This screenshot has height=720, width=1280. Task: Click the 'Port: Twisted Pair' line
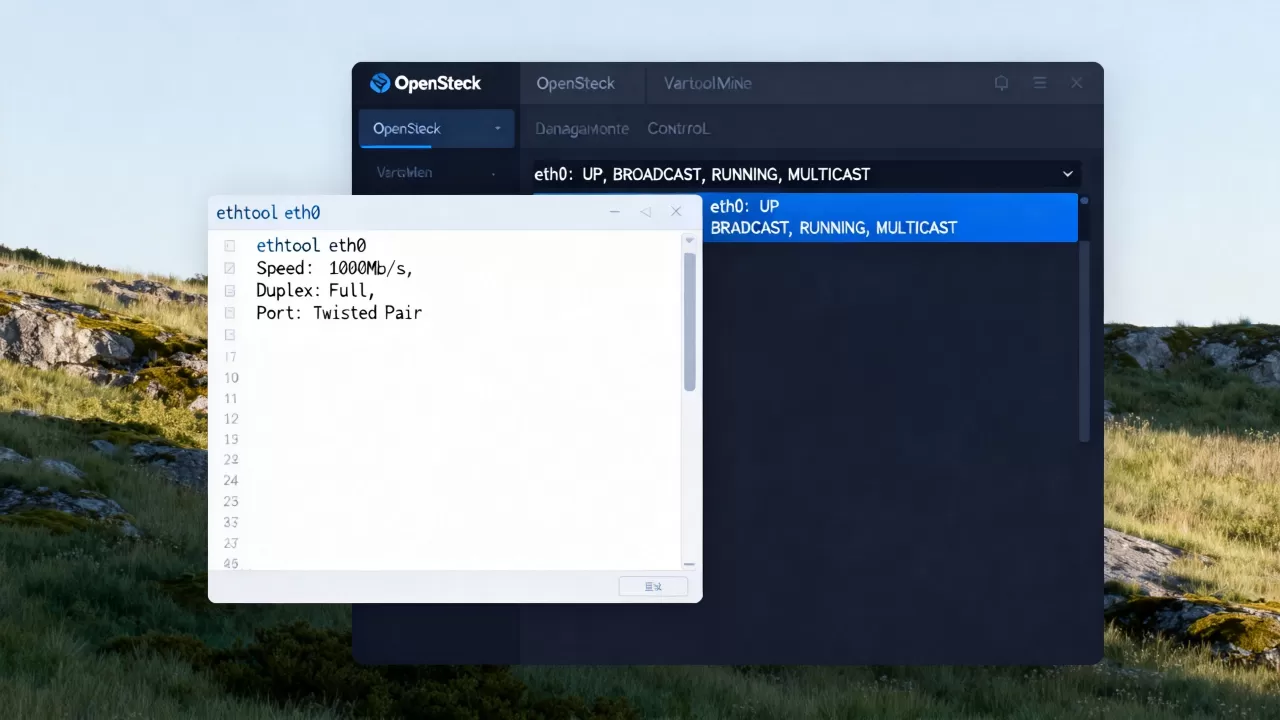339,313
